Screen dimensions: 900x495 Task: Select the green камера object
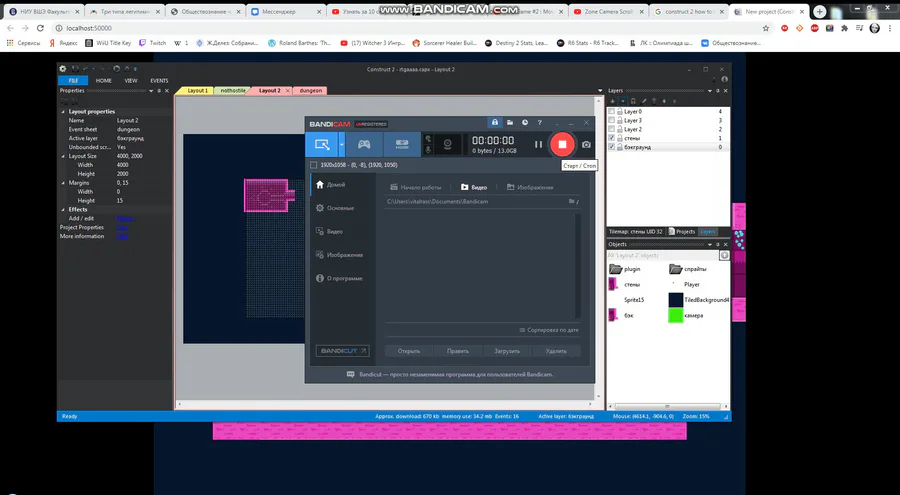(686, 315)
